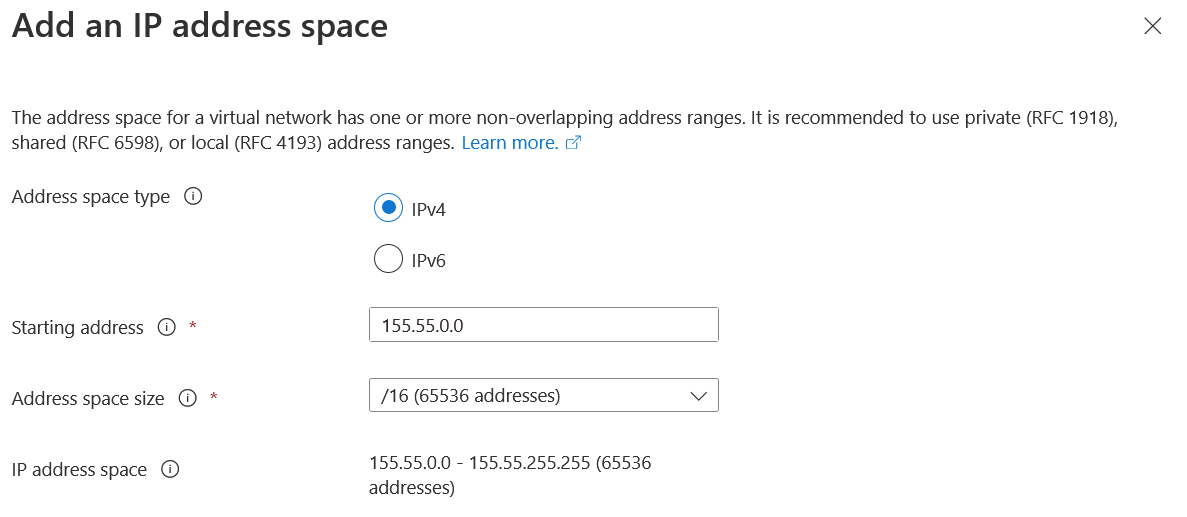This screenshot has height=517, width=1187.
Task: Click the IPv6 option label text
Action: (x=428, y=261)
